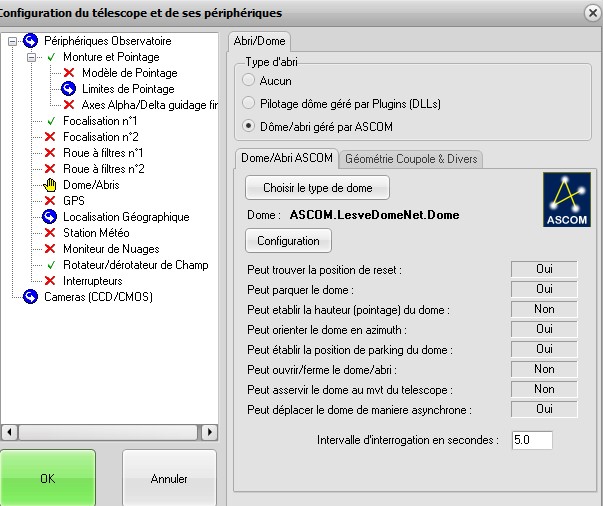603x506 pixels.
Task: Click the red X beside Station Météo
Action: (x=50, y=233)
